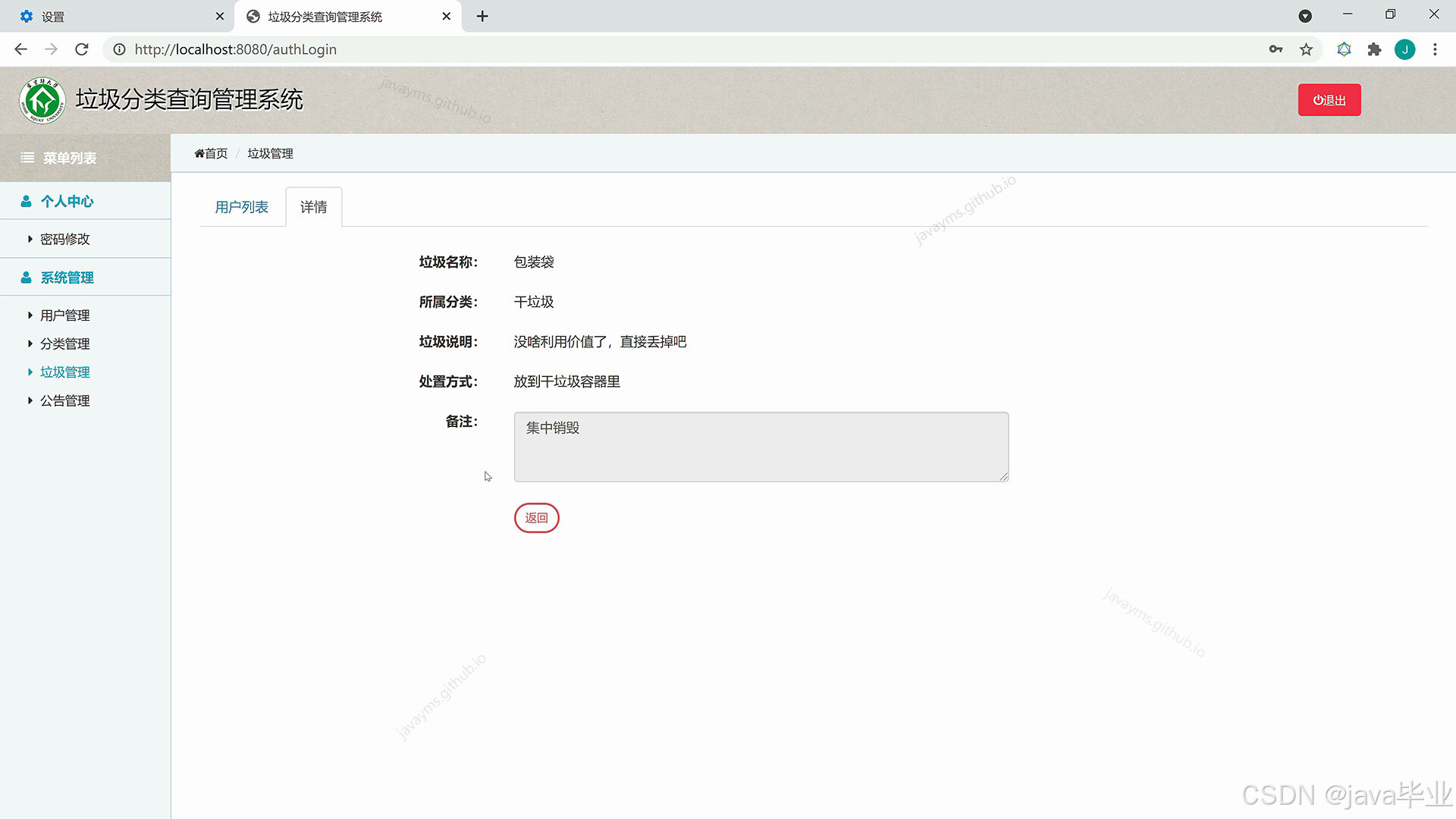This screenshot has height=819, width=1456.
Task: Click the 菜单列表 menu list icon
Action: pos(27,158)
